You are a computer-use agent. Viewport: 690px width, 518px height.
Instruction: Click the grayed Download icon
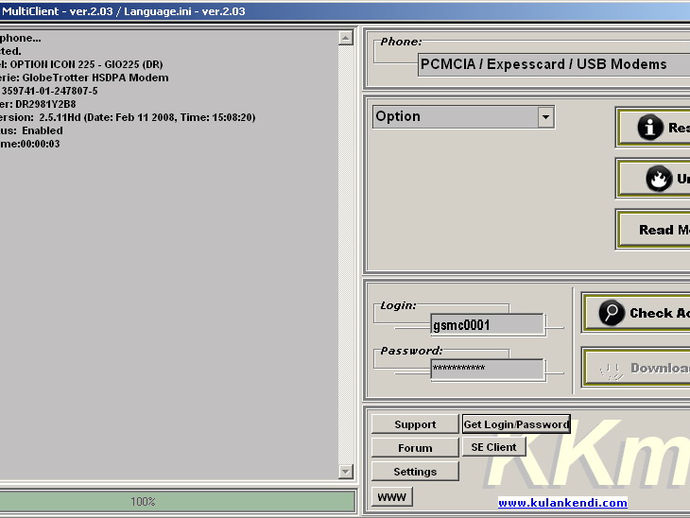[612, 370]
